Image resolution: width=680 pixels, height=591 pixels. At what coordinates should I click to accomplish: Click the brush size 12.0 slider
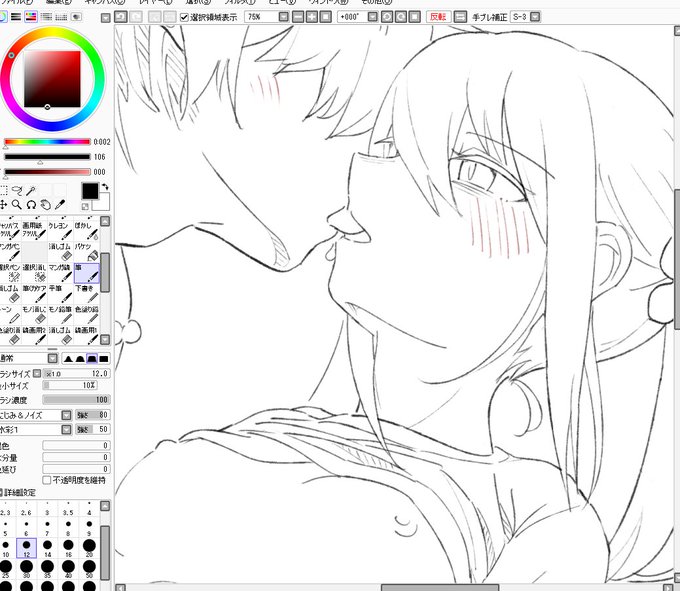click(x=76, y=373)
